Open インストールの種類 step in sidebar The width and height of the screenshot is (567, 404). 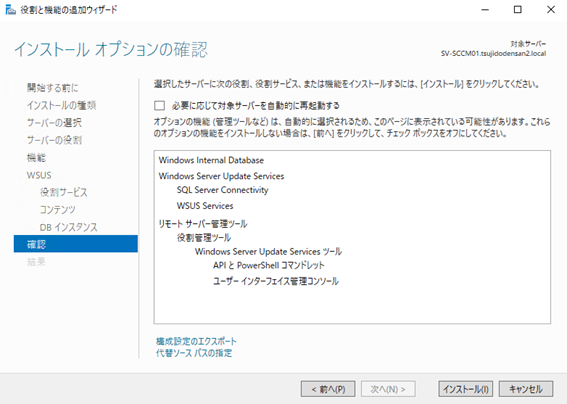click(61, 105)
